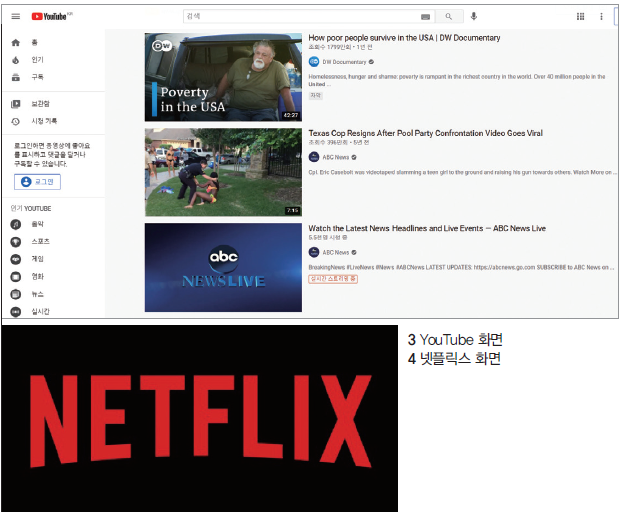
Task: Play the ABC News Live thumbnail
Action: click(x=223, y=267)
